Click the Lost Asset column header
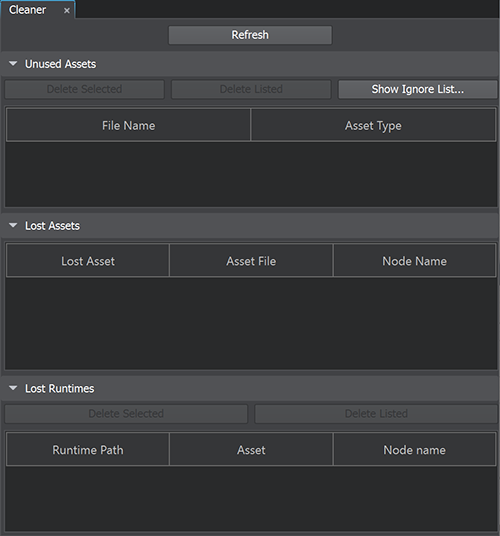 click(88, 261)
